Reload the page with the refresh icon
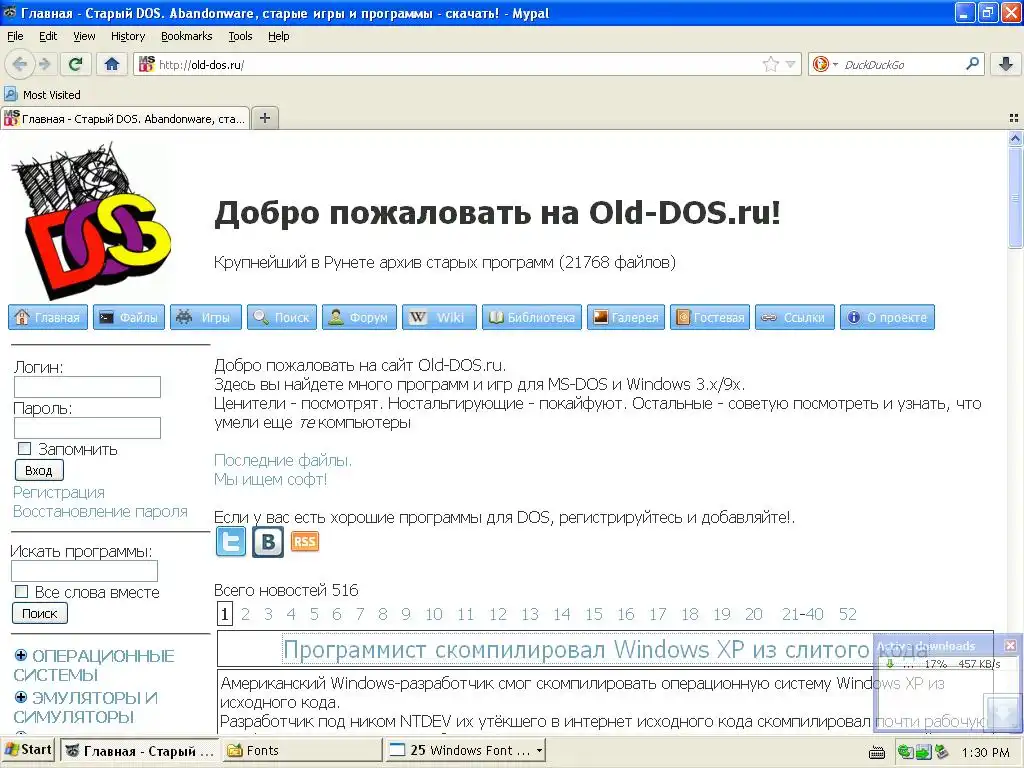This screenshot has width=1024, height=768. [75, 64]
